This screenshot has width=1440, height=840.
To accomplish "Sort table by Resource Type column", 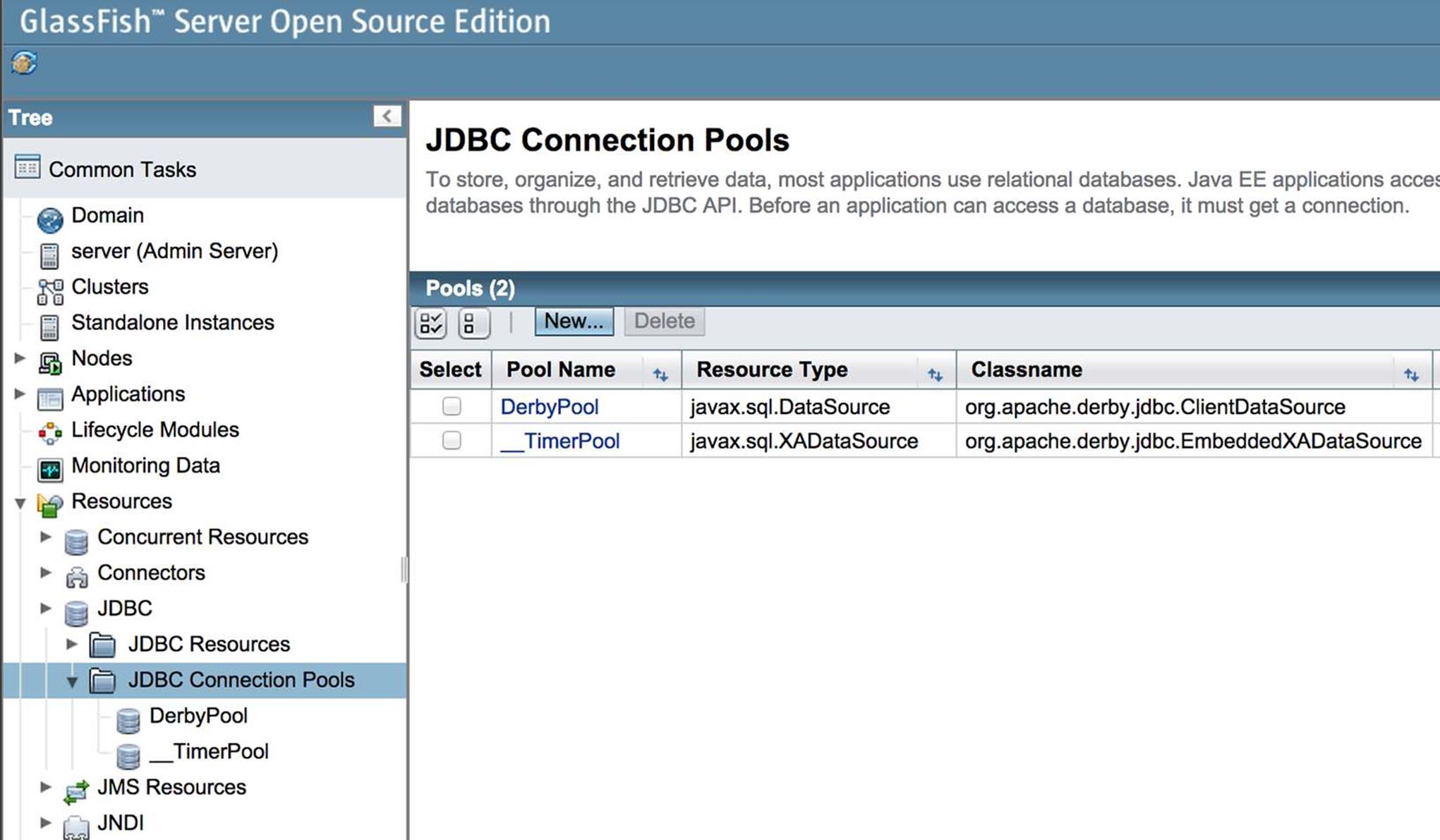I will tap(935, 375).
